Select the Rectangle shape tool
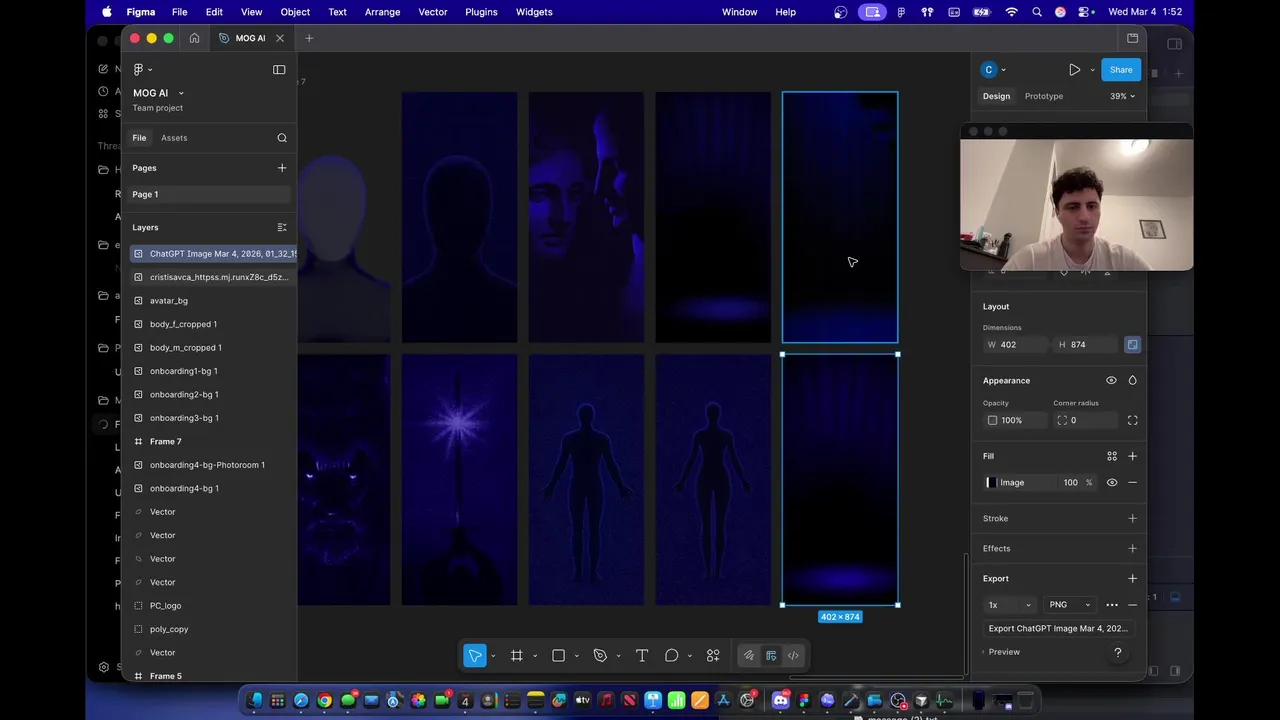 pyautogui.click(x=559, y=656)
